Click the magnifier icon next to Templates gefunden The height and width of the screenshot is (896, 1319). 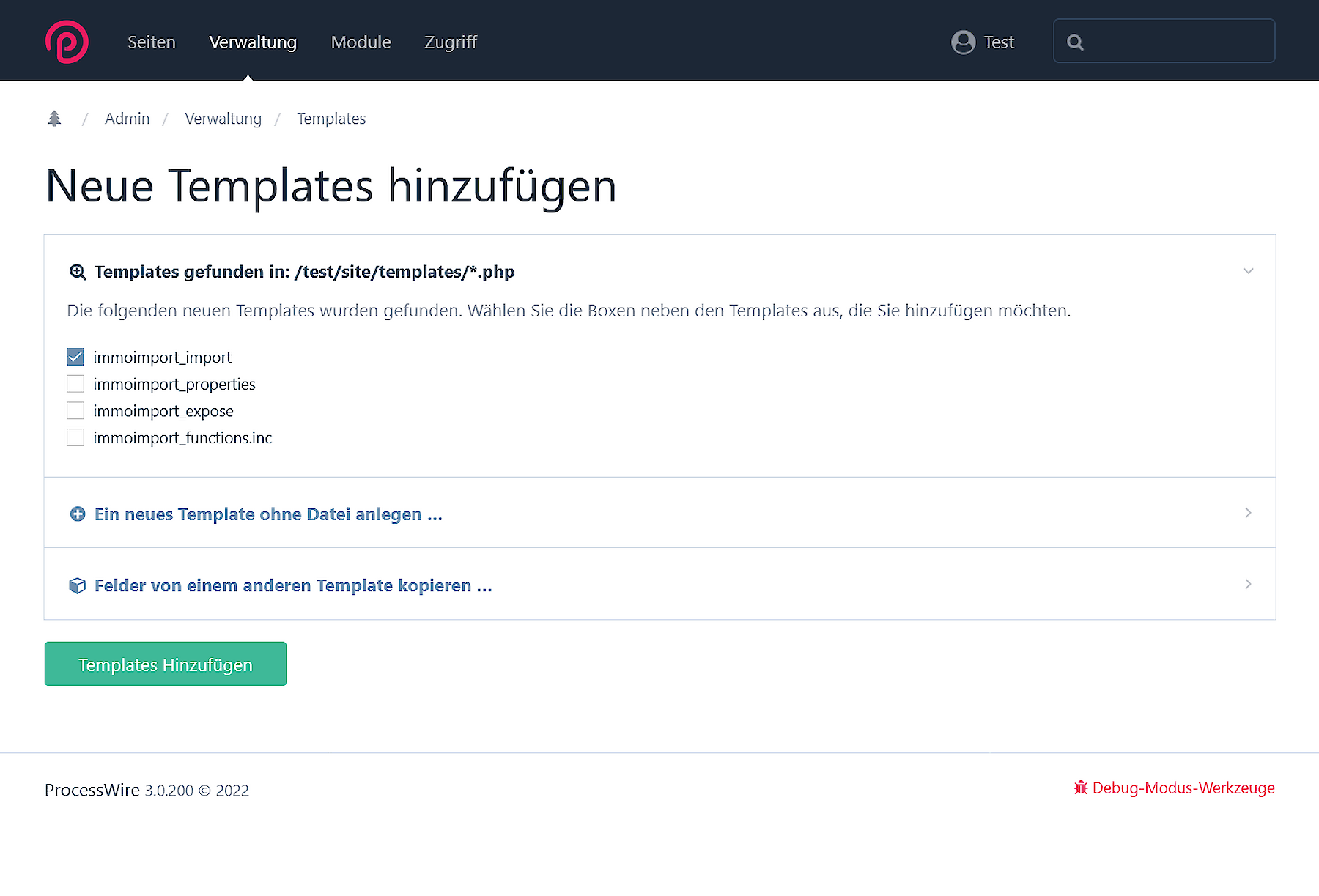(x=77, y=271)
